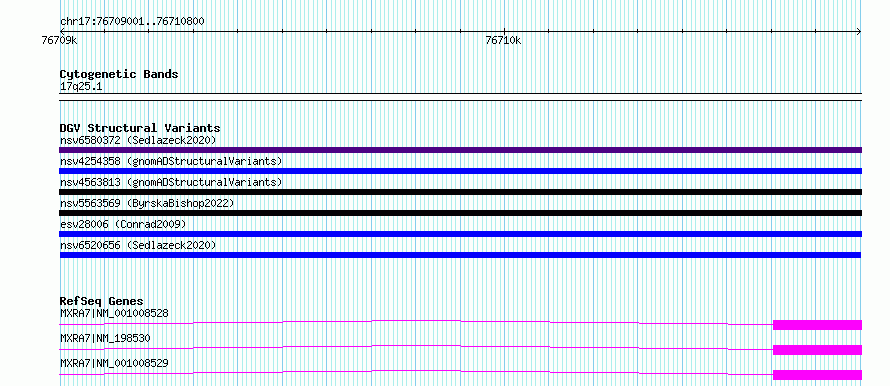
Task: Click the 76709k ruler position label
Action: tap(60, 41)
